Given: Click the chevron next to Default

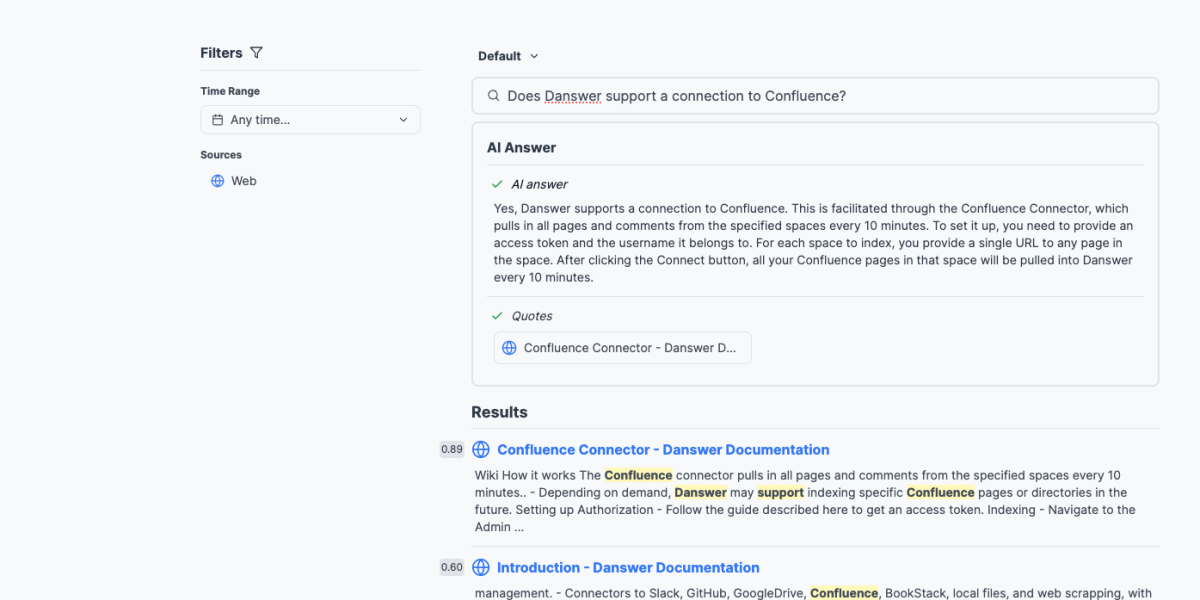Looking at the screenshot, I should pos(534,56).
